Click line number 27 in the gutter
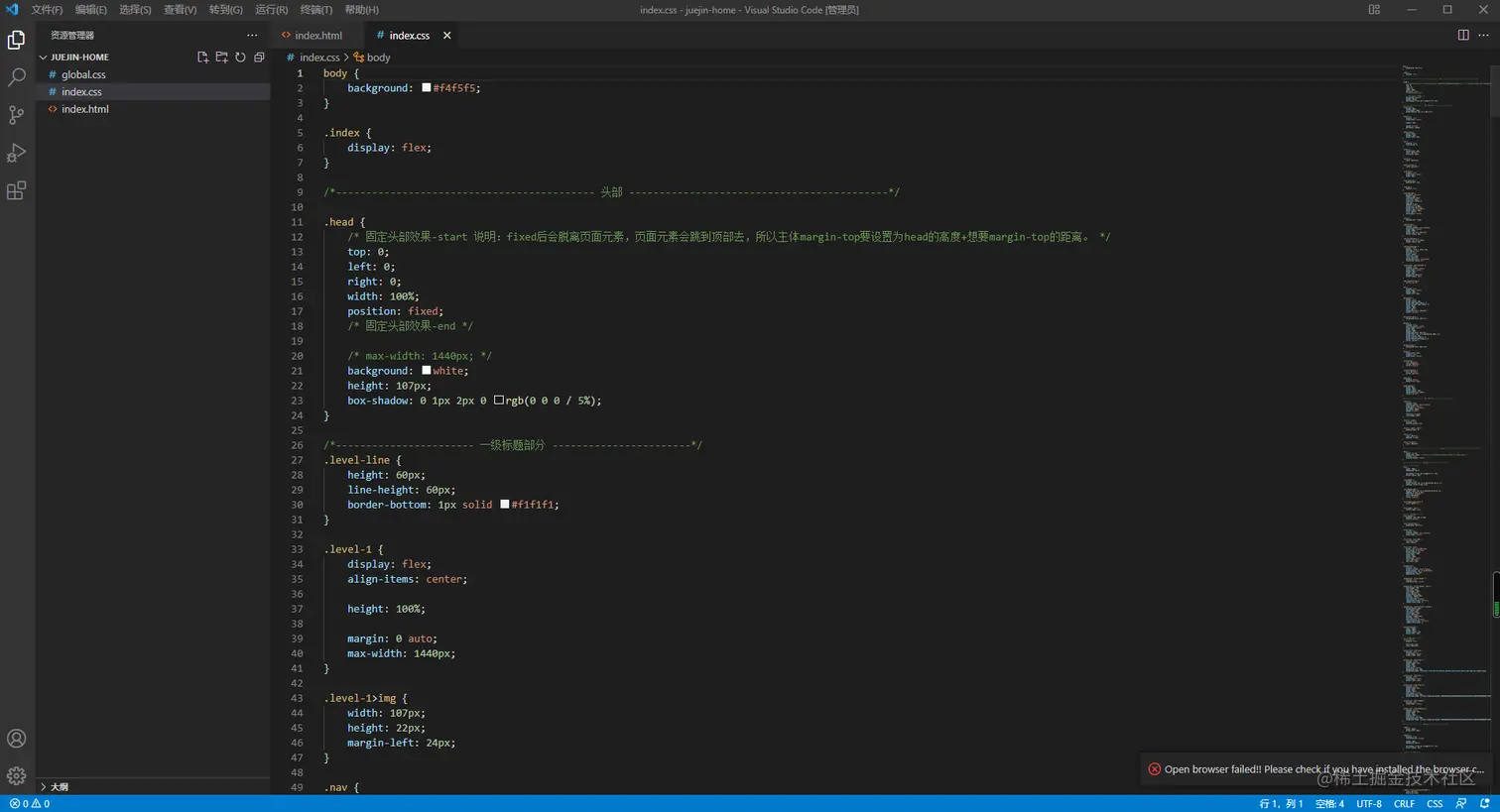 tap(297, 460)
